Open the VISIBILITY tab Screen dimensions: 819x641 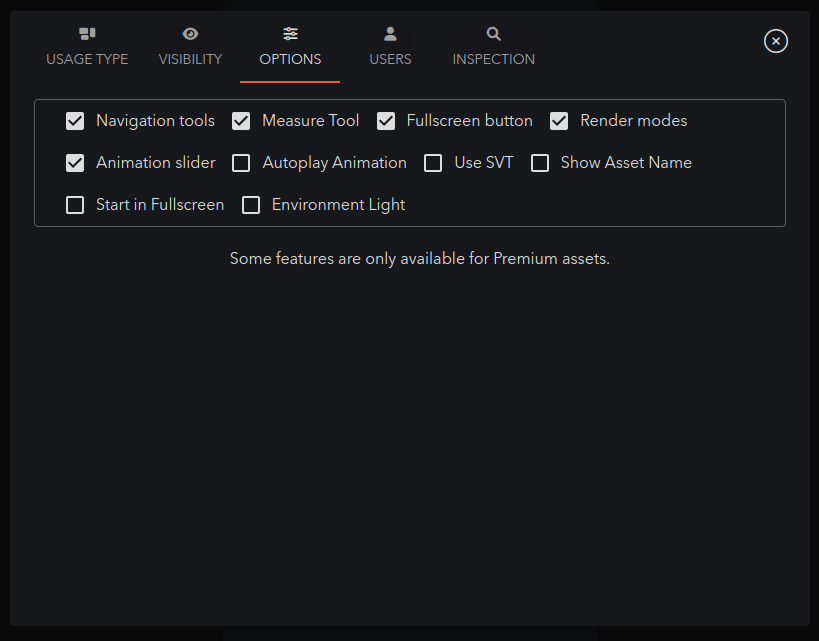coord(190,59)
